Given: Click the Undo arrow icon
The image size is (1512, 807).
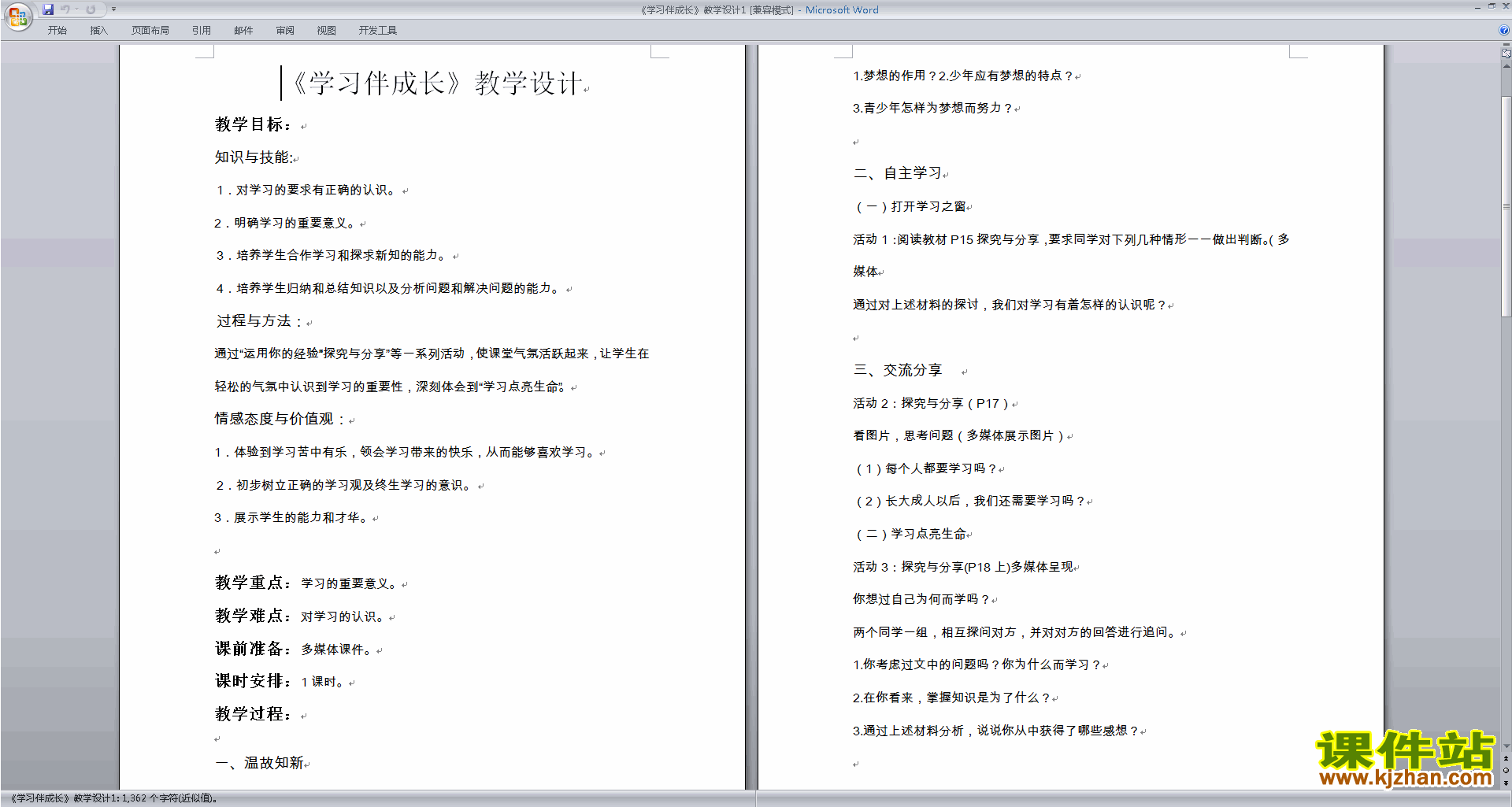Looking at the screenshot, I should 65,9.
